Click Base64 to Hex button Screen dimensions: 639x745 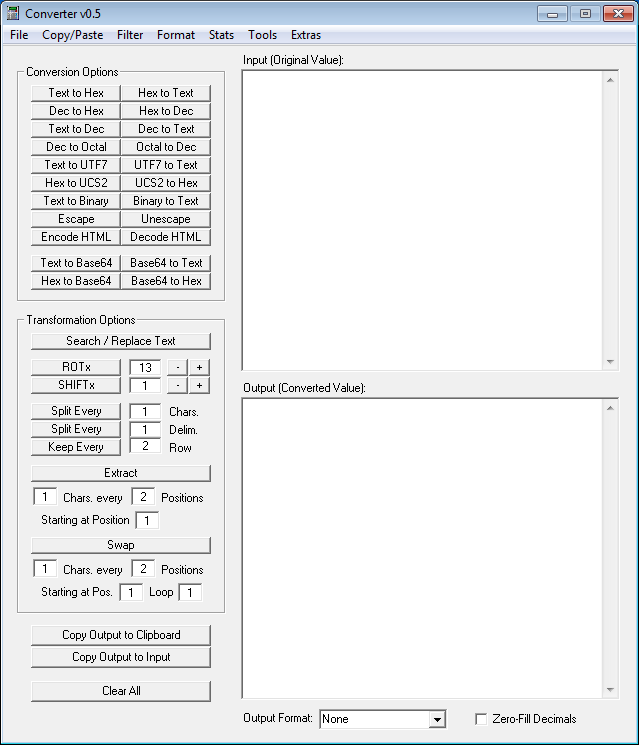(x=166, y=281)
